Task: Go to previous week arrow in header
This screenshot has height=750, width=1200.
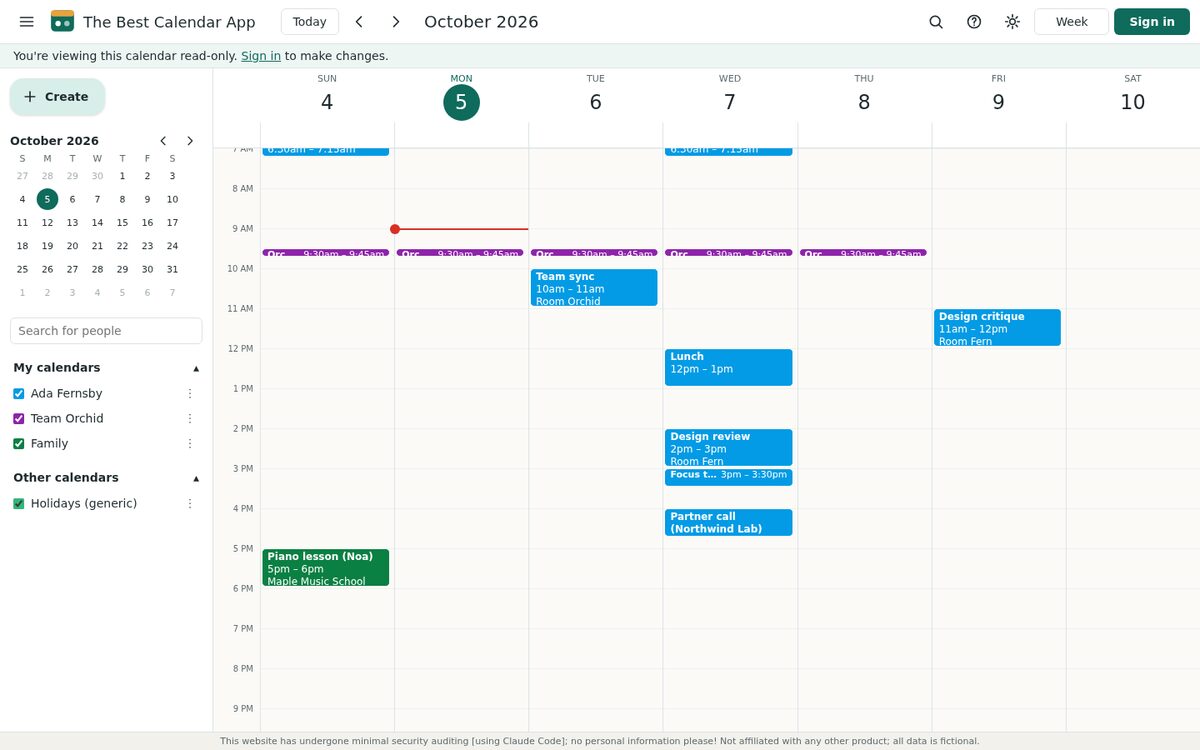Action: click(359, 22)
